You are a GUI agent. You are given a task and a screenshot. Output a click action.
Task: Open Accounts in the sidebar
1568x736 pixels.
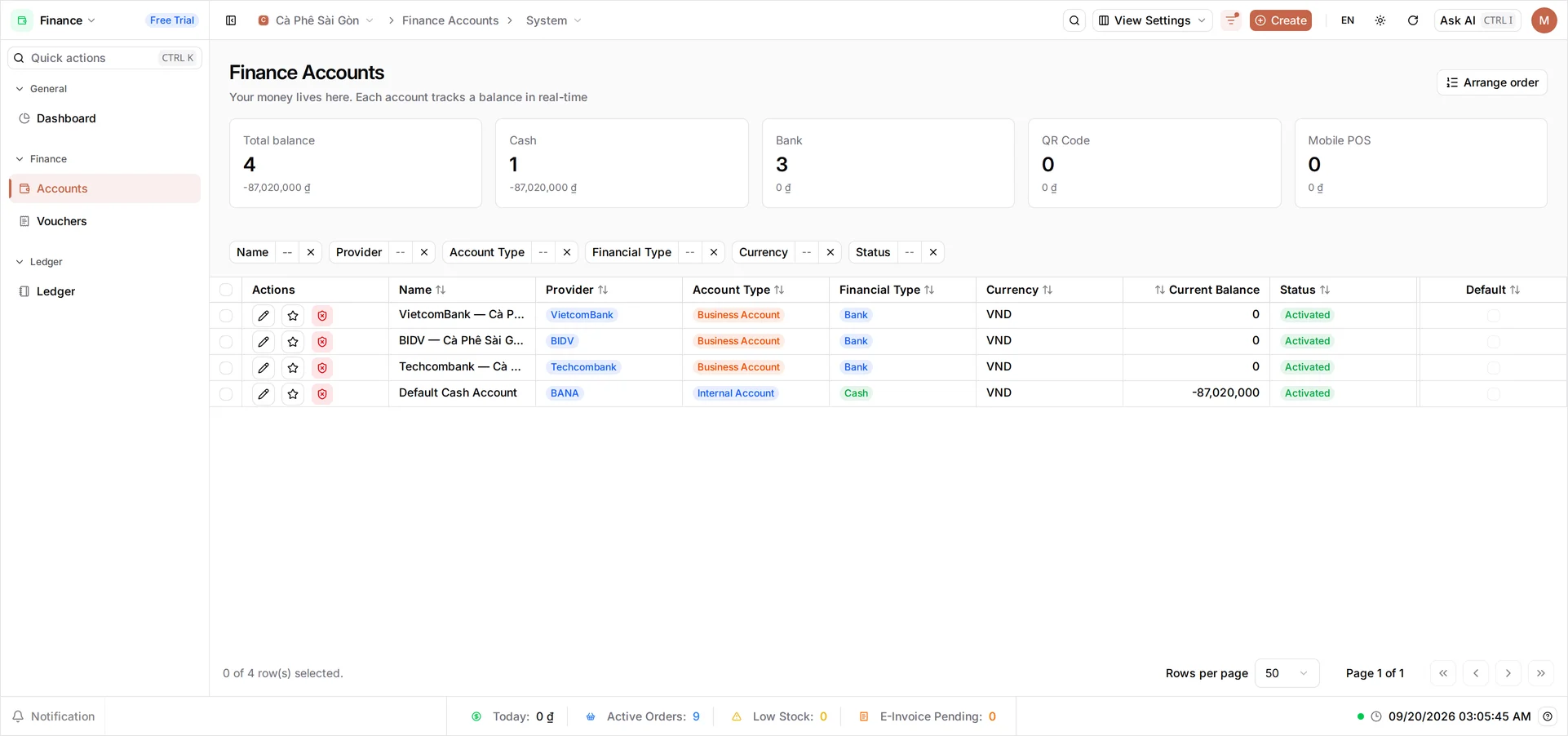pos(104,188)
